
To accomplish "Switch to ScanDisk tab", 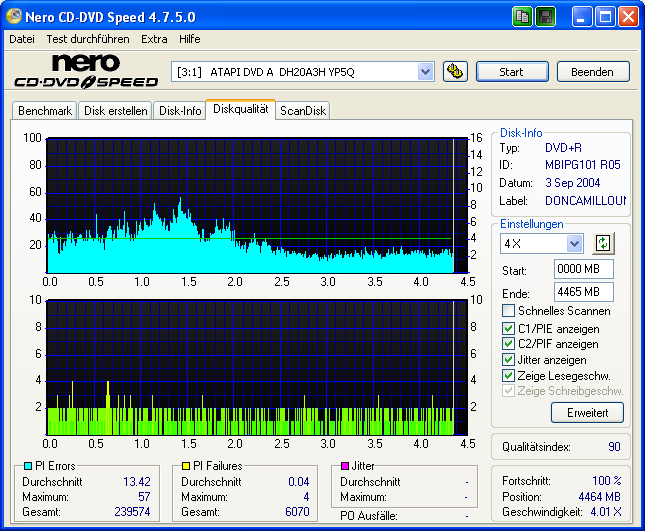I will [303, 111].
